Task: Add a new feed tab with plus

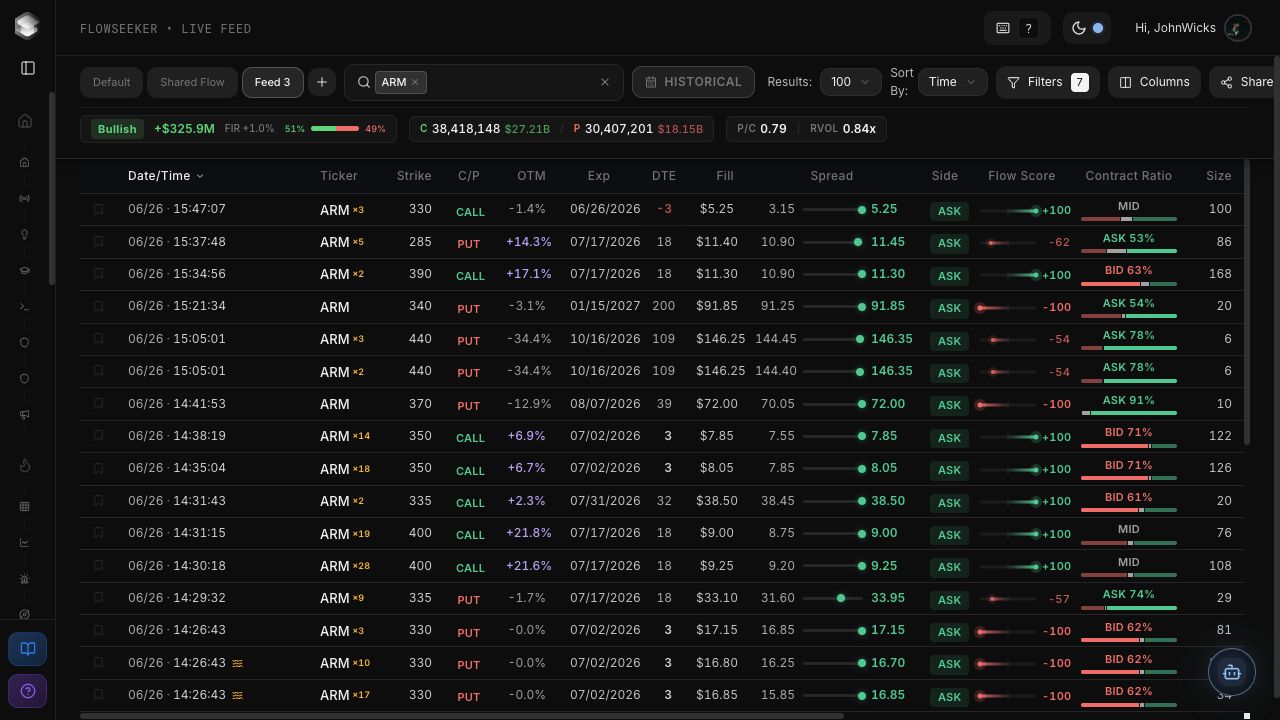Action: click(322, 82)
